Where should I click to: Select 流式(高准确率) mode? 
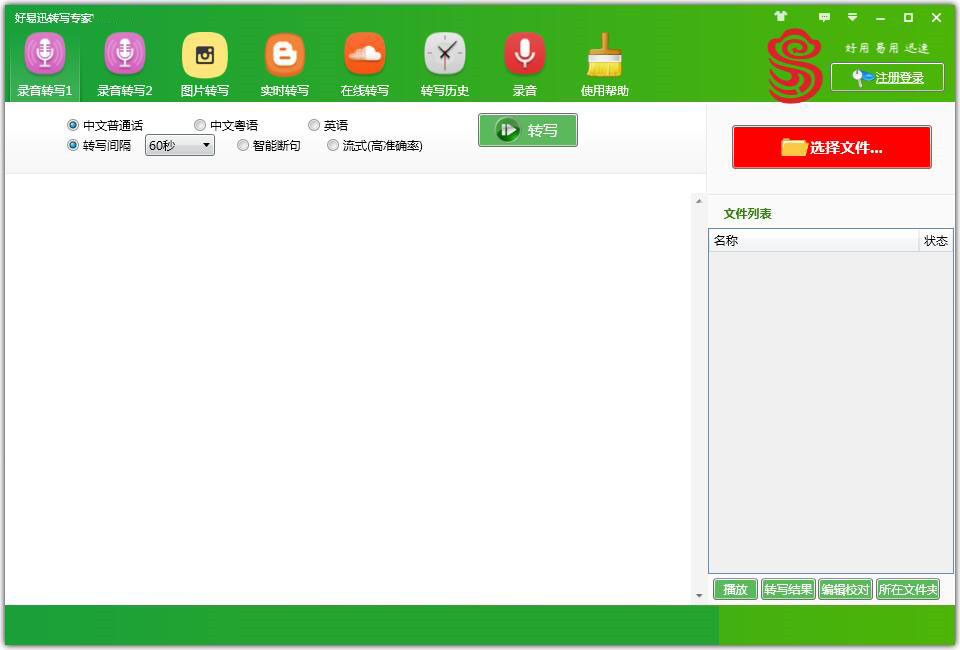(375, 146)
